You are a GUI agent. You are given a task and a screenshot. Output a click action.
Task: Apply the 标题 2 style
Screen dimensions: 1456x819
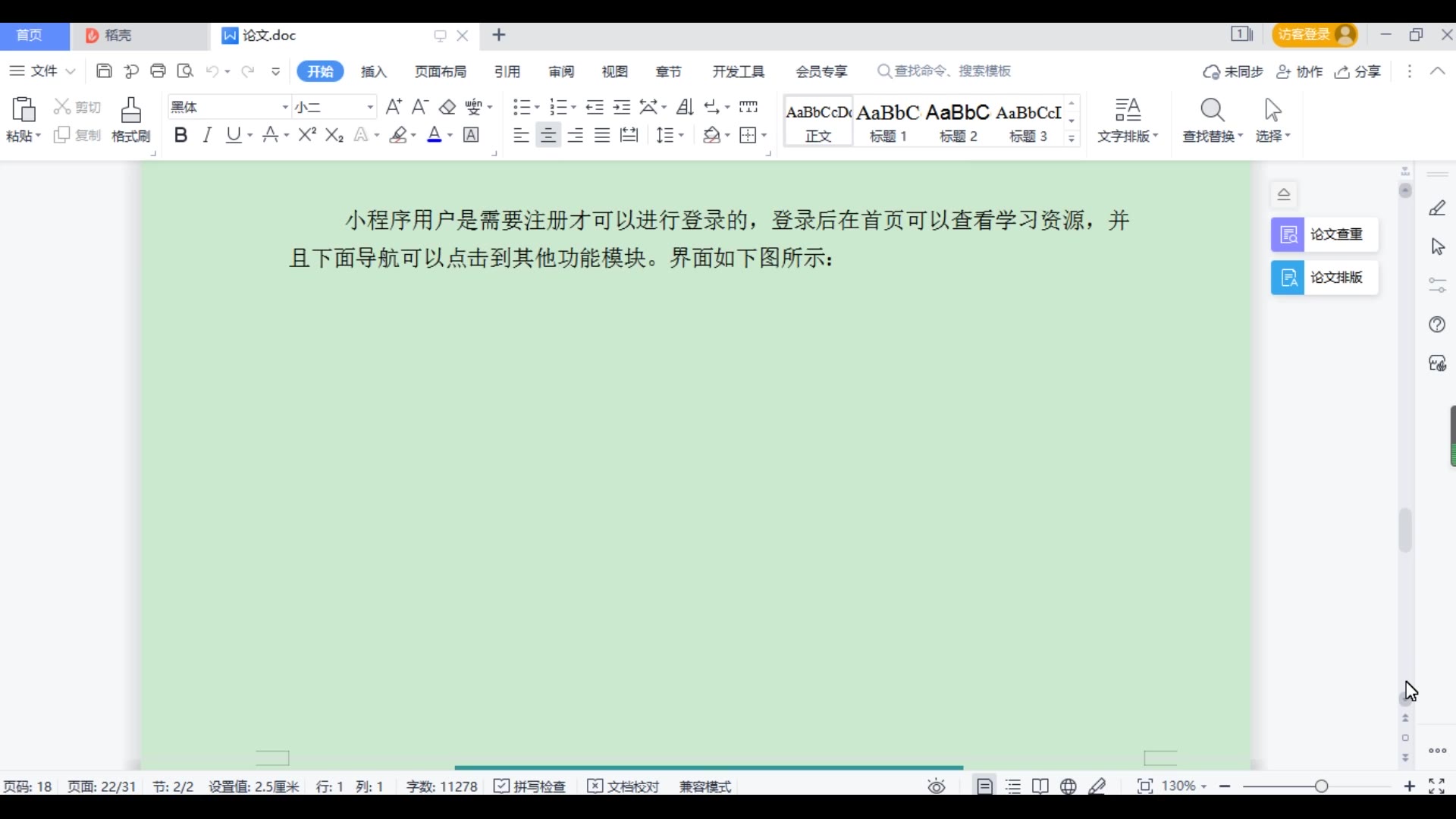[x=959, y=121]
